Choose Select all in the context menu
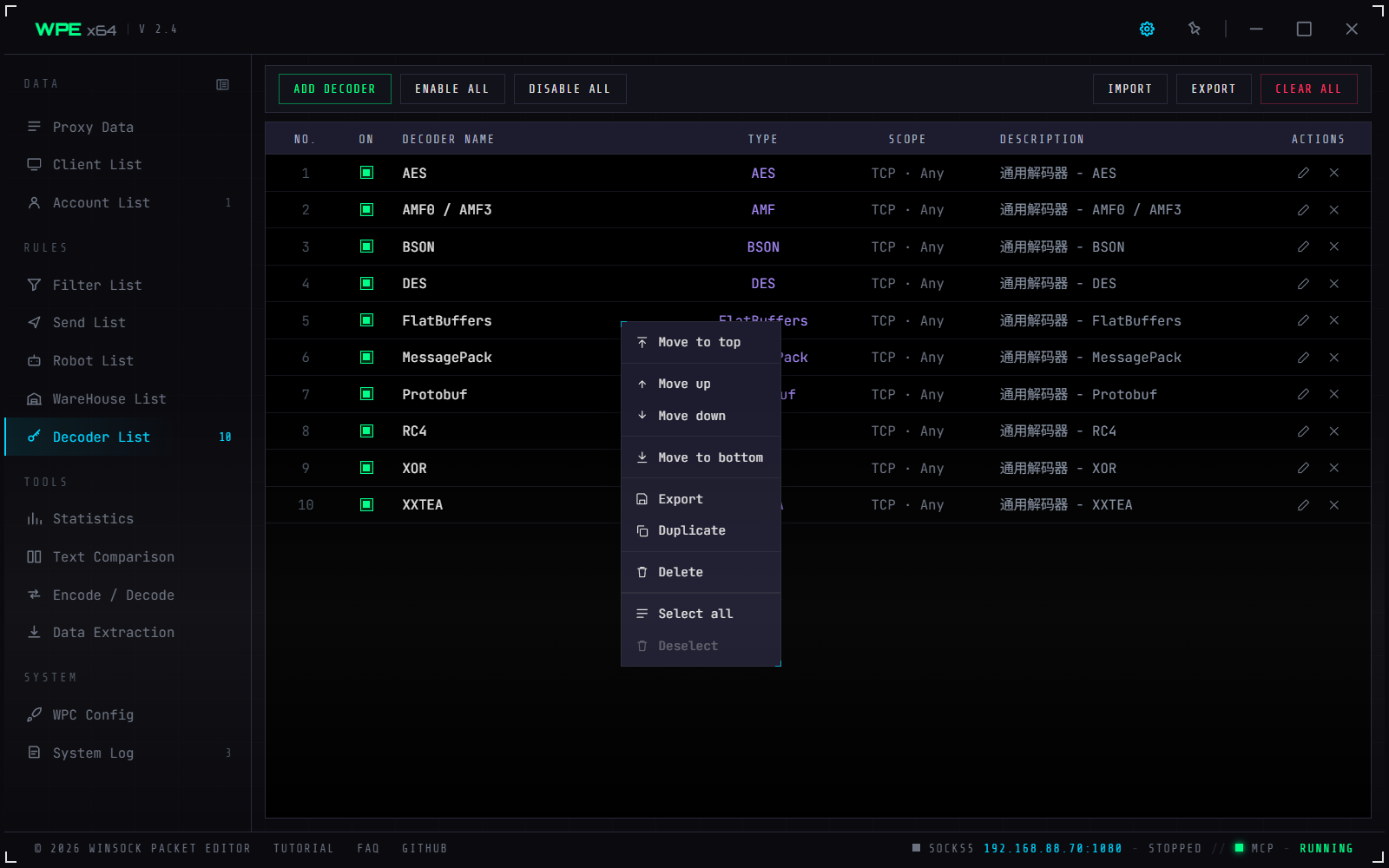This screenshot has height=868, width=1389. coord(701,614)
